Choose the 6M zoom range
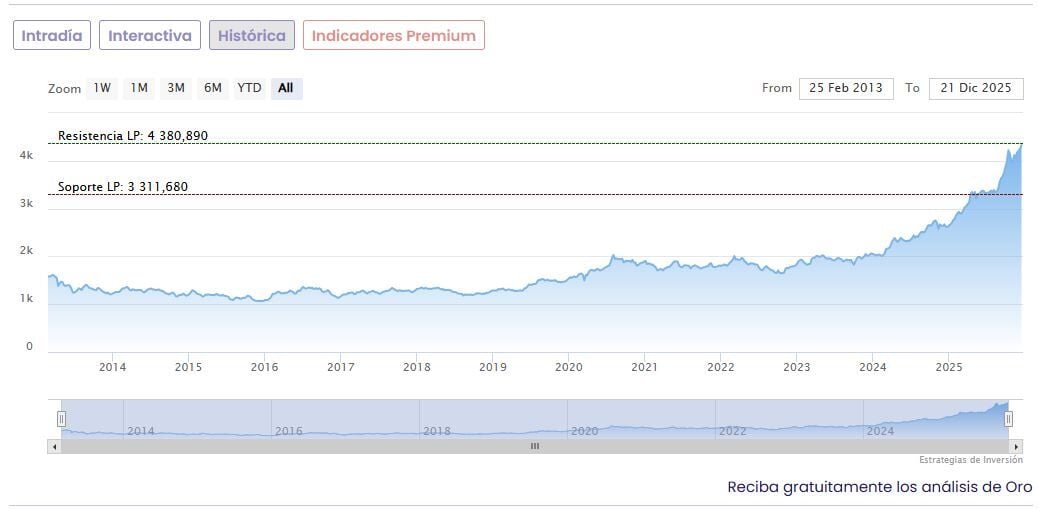The image size is (1038, 509). [213, 88]
